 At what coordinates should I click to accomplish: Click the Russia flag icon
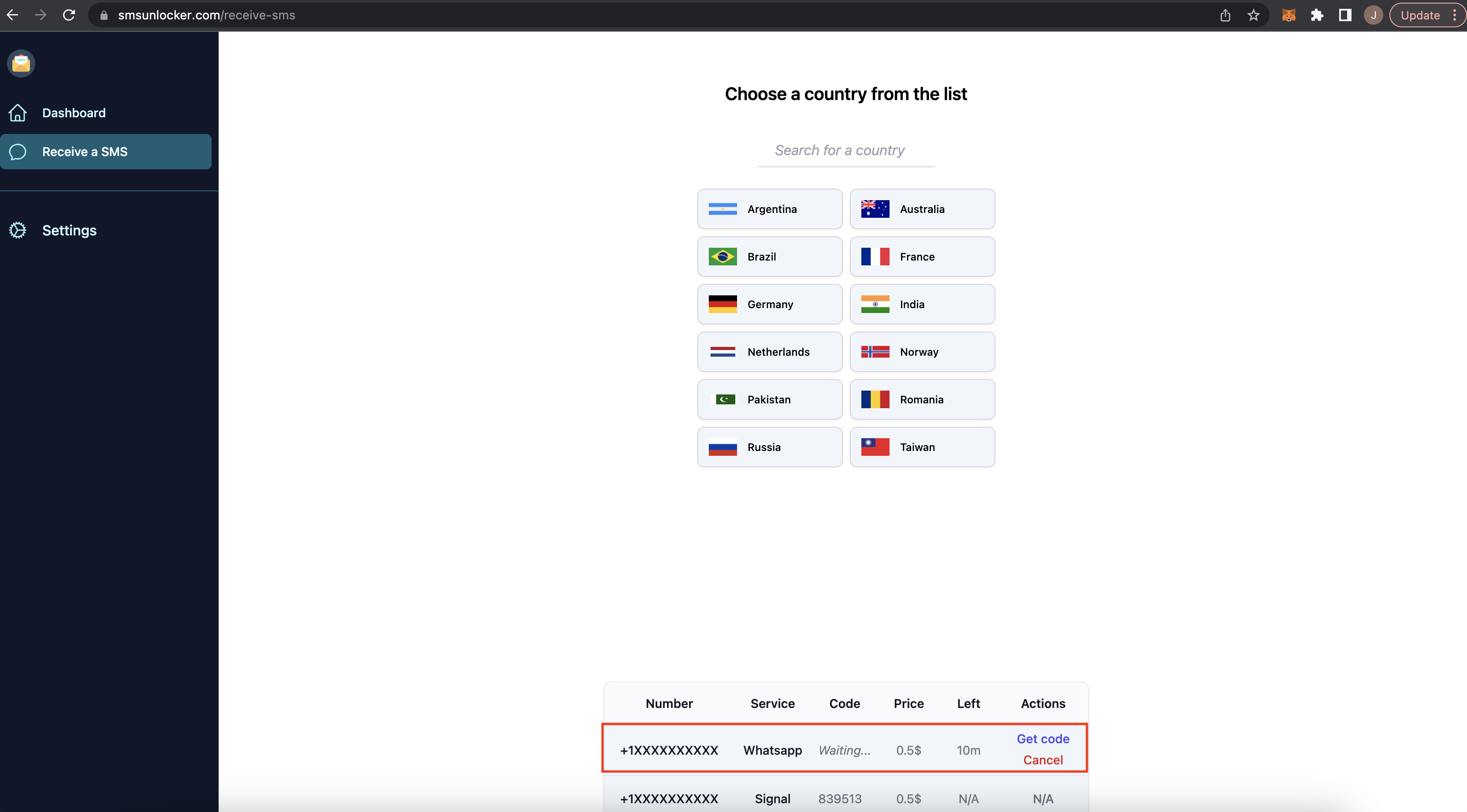coord(722,447)
